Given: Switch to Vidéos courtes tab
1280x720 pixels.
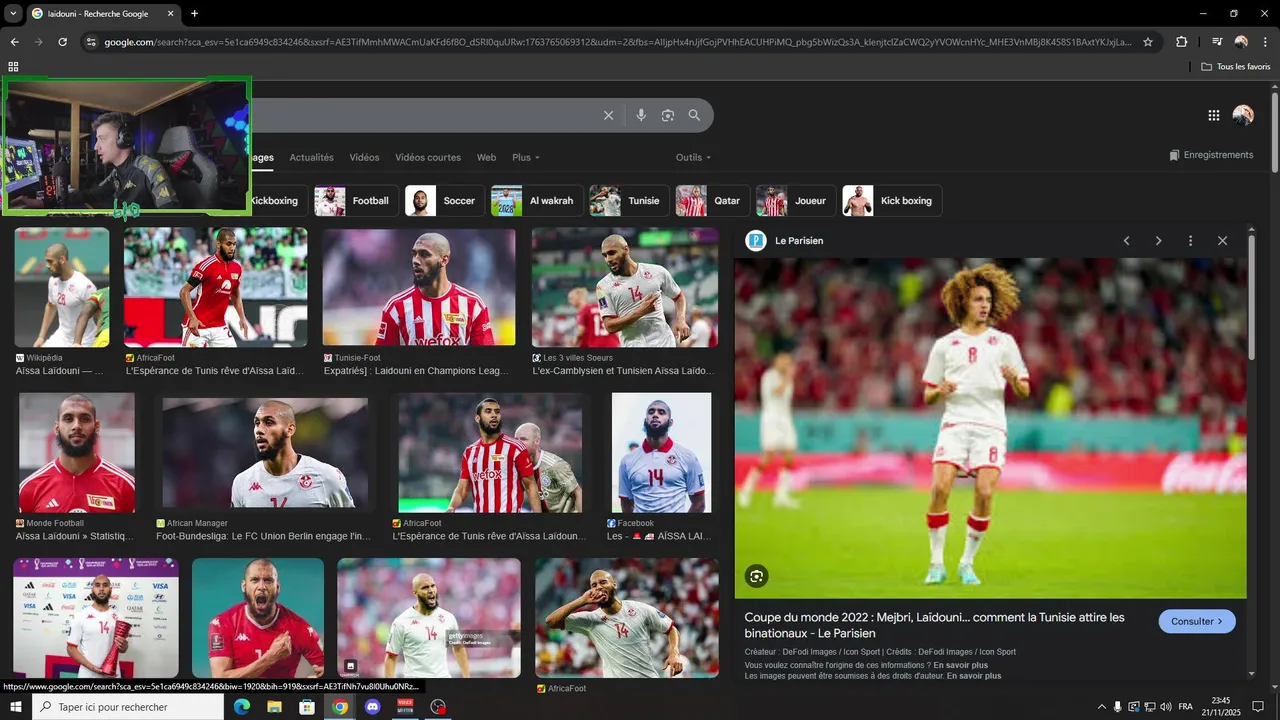Looking at the screenshot, I should (428, 157).
